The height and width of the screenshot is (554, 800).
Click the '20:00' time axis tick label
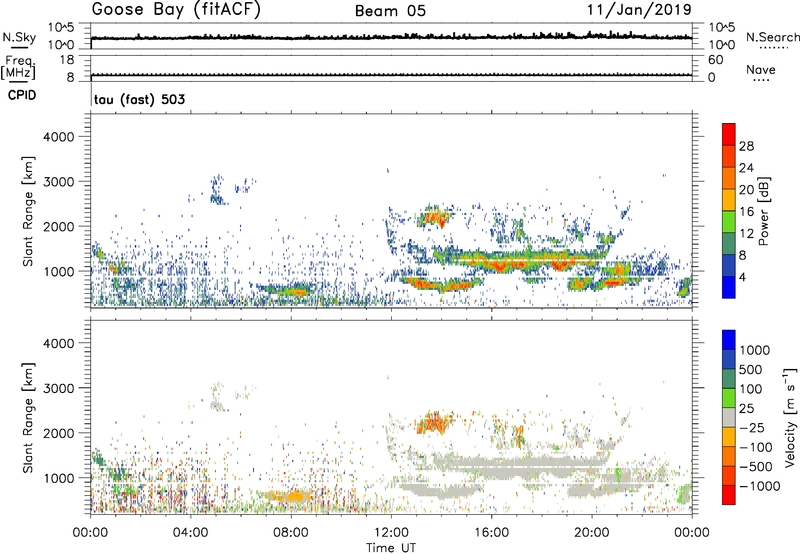click(x=592, y=533)
